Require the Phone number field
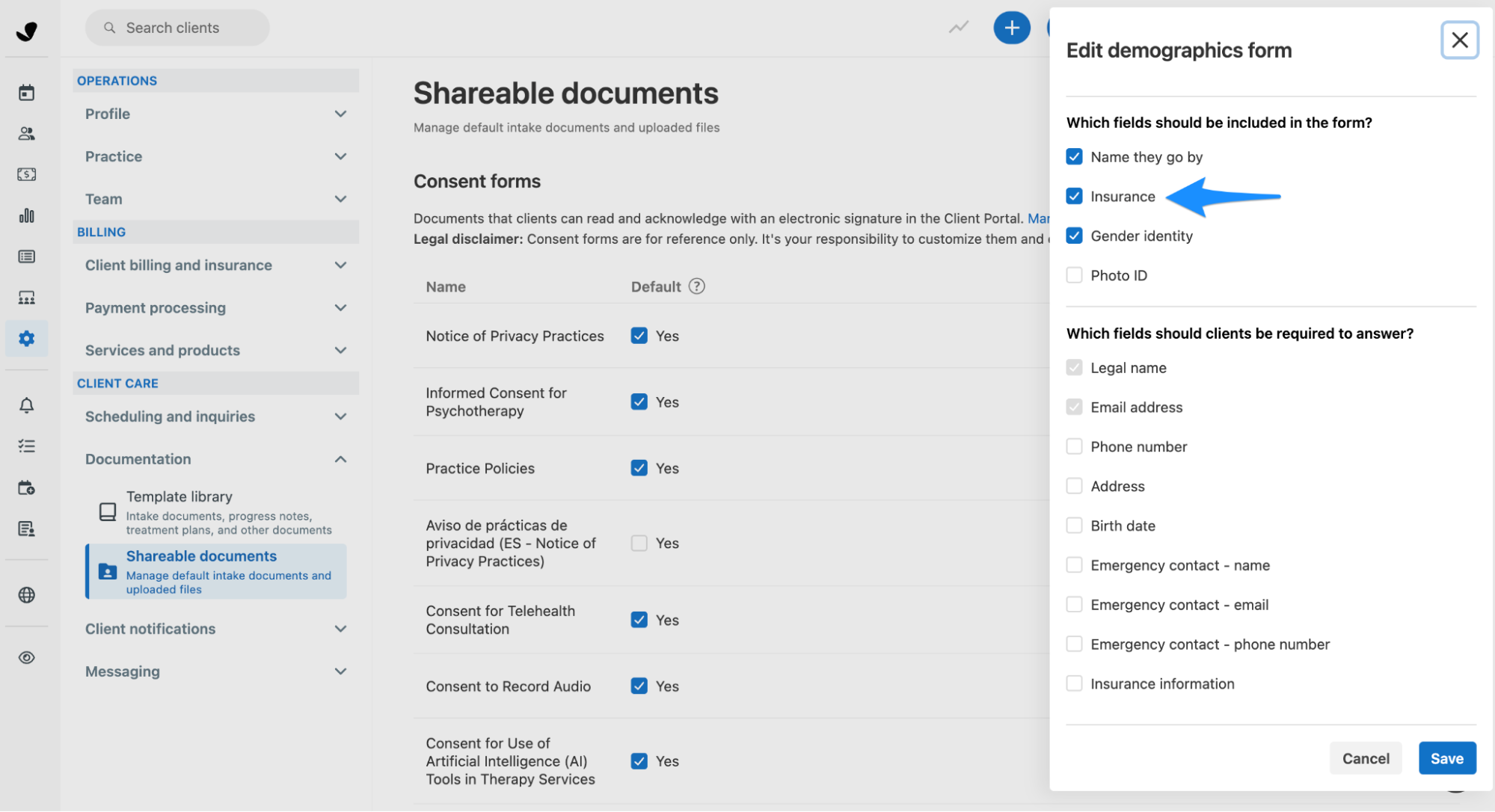This screenshot has width=1495, height=812. [x=1074, y=446]
